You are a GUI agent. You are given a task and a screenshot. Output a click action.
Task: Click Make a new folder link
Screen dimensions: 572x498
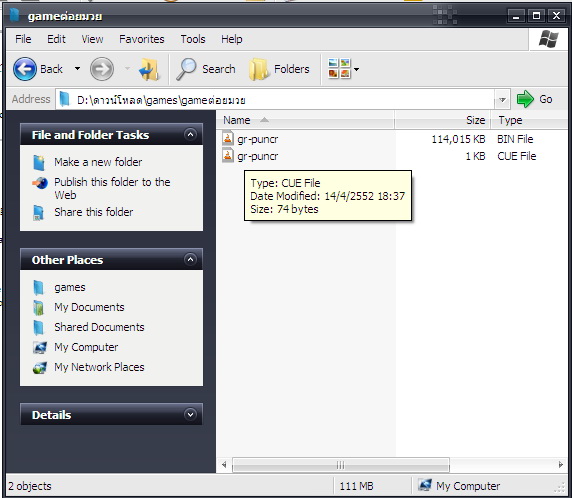coord(98,162)
